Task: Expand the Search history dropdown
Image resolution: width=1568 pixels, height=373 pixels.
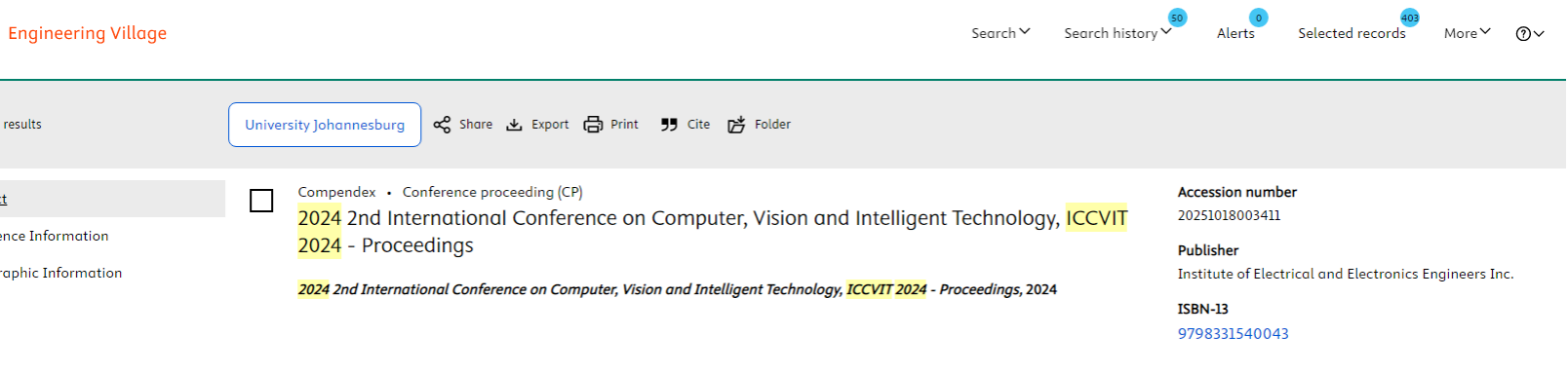Action: click(x=1117, y=33)
